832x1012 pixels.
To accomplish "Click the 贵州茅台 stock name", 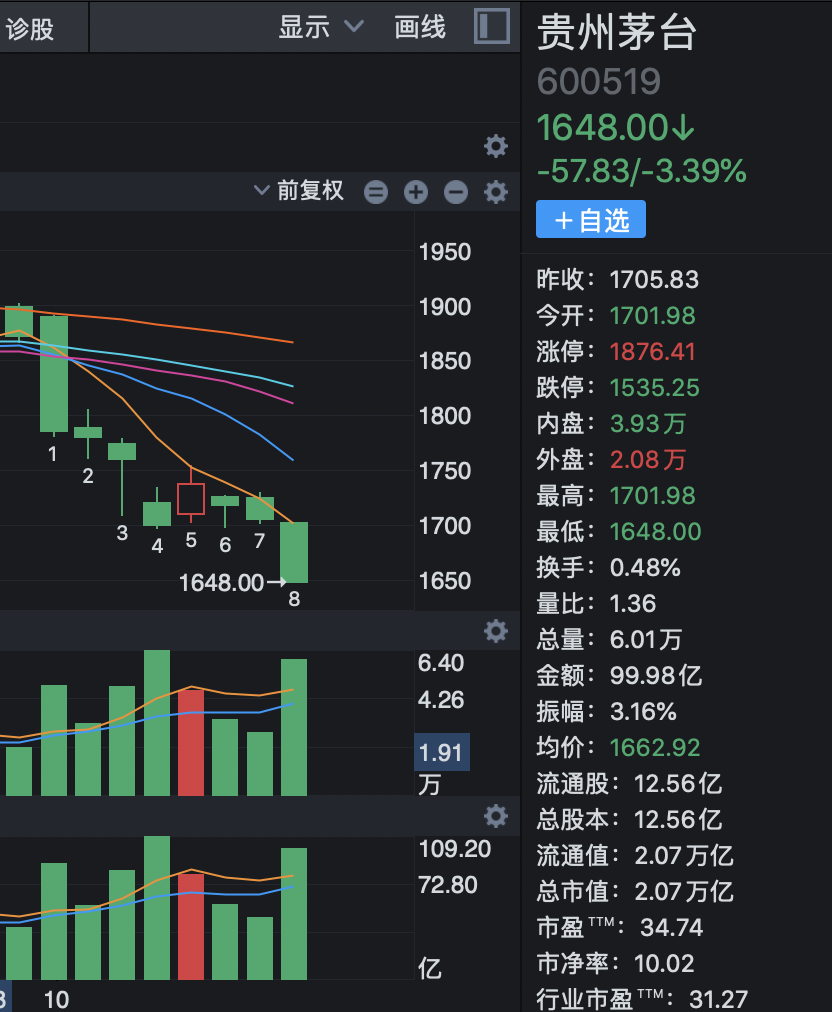I will click(x=617, y=33).
